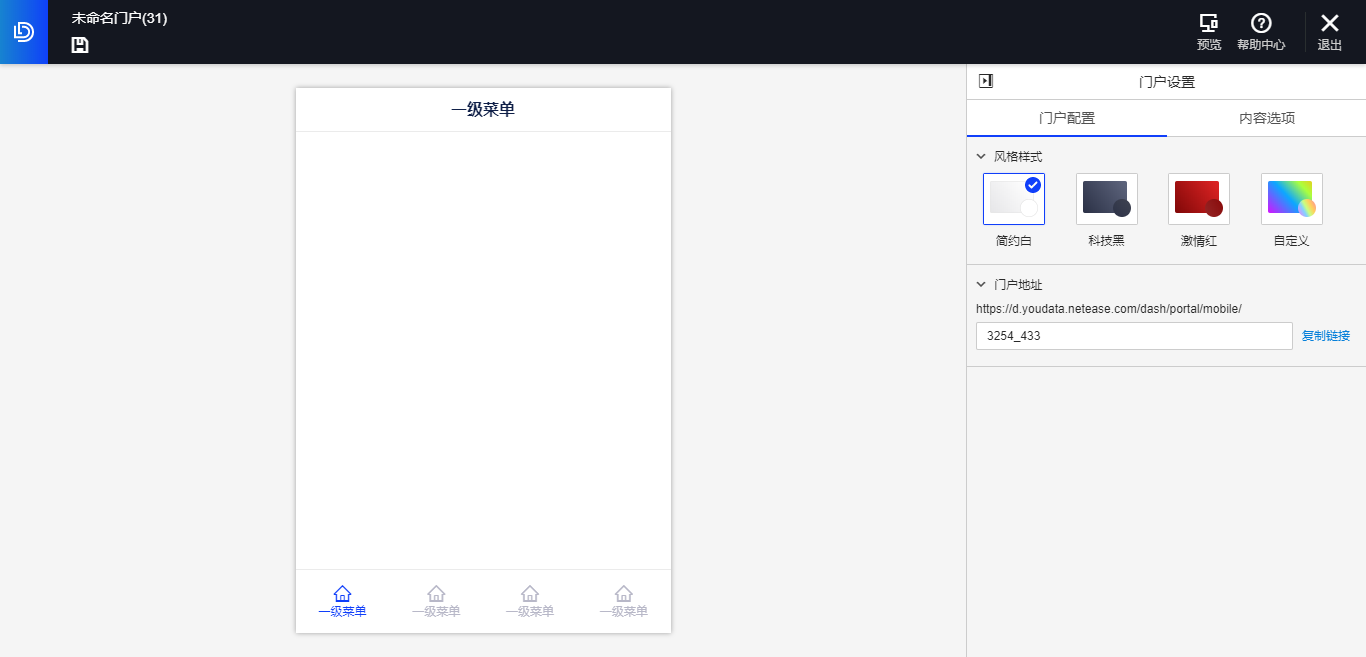The width and height of the screenshot is (1366, 657).
Task: Click the 激情红 label
Action: [1199, 241]
